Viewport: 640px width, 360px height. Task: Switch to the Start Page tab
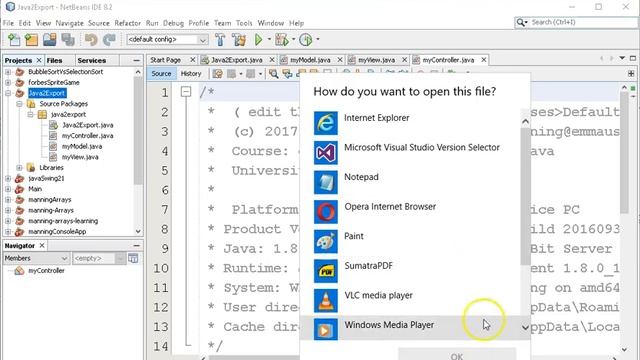[165, 60]
